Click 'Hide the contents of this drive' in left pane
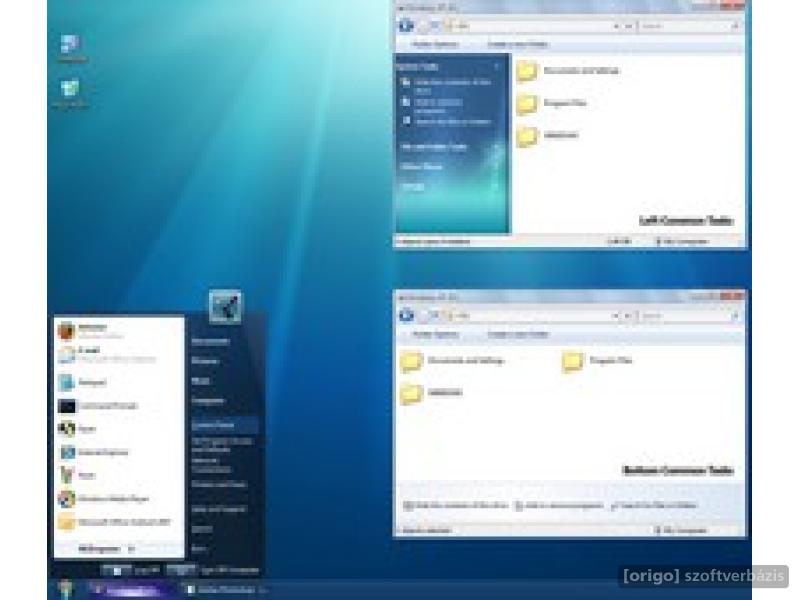 click(x=447, y=86)
